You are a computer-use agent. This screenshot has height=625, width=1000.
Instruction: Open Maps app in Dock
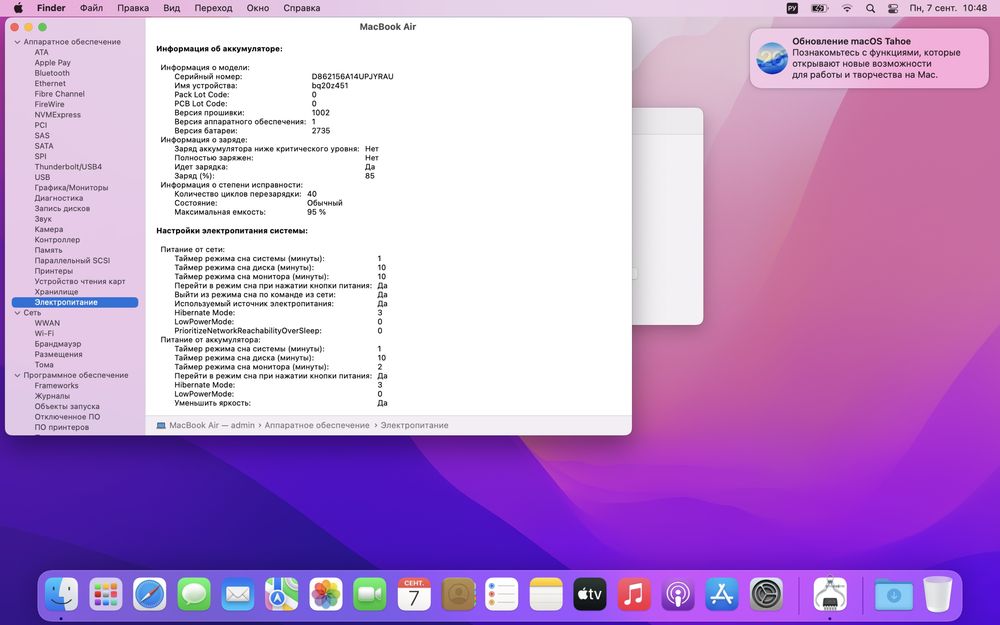point(281,594)
